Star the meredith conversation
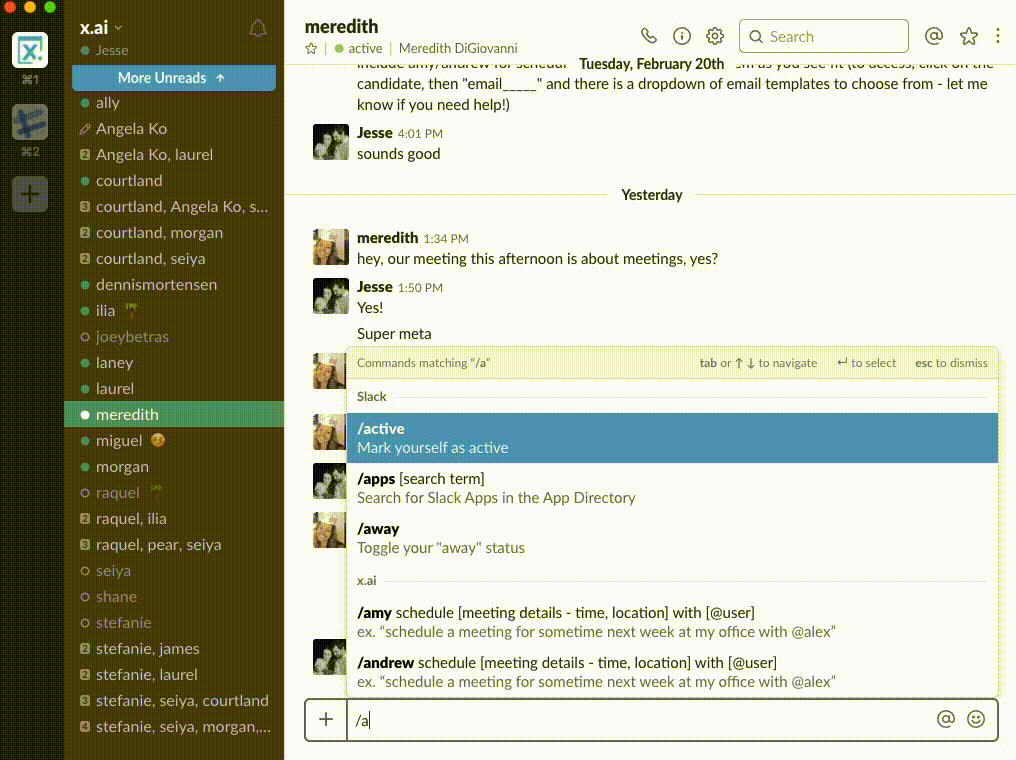The image size is (1016, 760). (x=312, y=49)
